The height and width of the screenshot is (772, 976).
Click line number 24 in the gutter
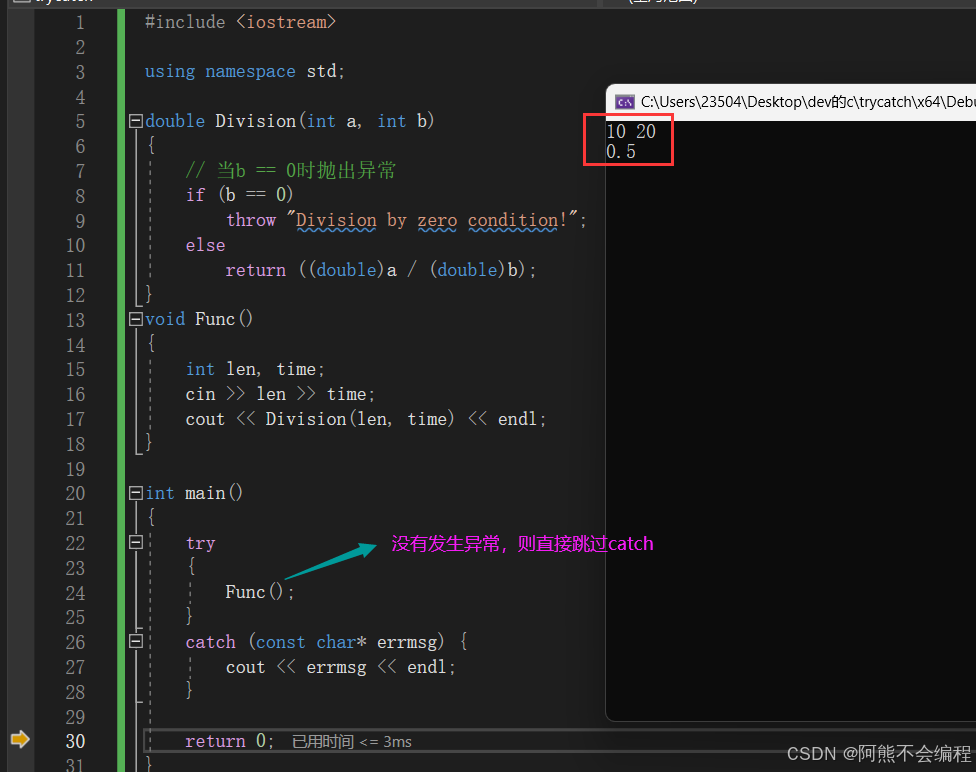[75, 593]
